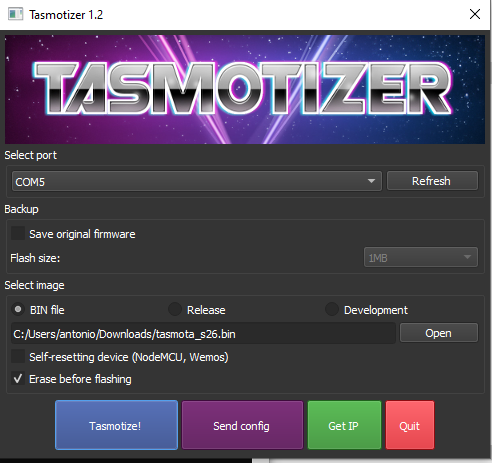Click the TASMOTIZER banner image
The image size is (492, 463).
(x=245, y=90)
